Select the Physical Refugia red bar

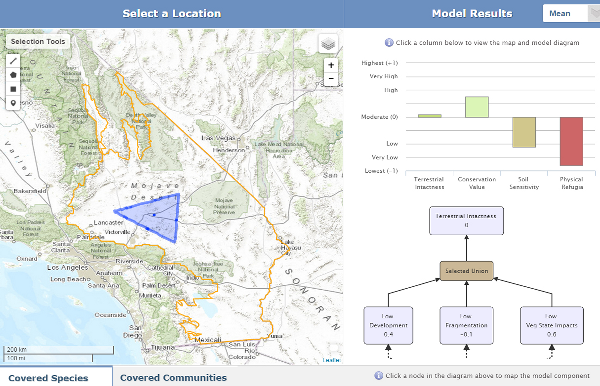pyautogui.click(x=571, y=142)
